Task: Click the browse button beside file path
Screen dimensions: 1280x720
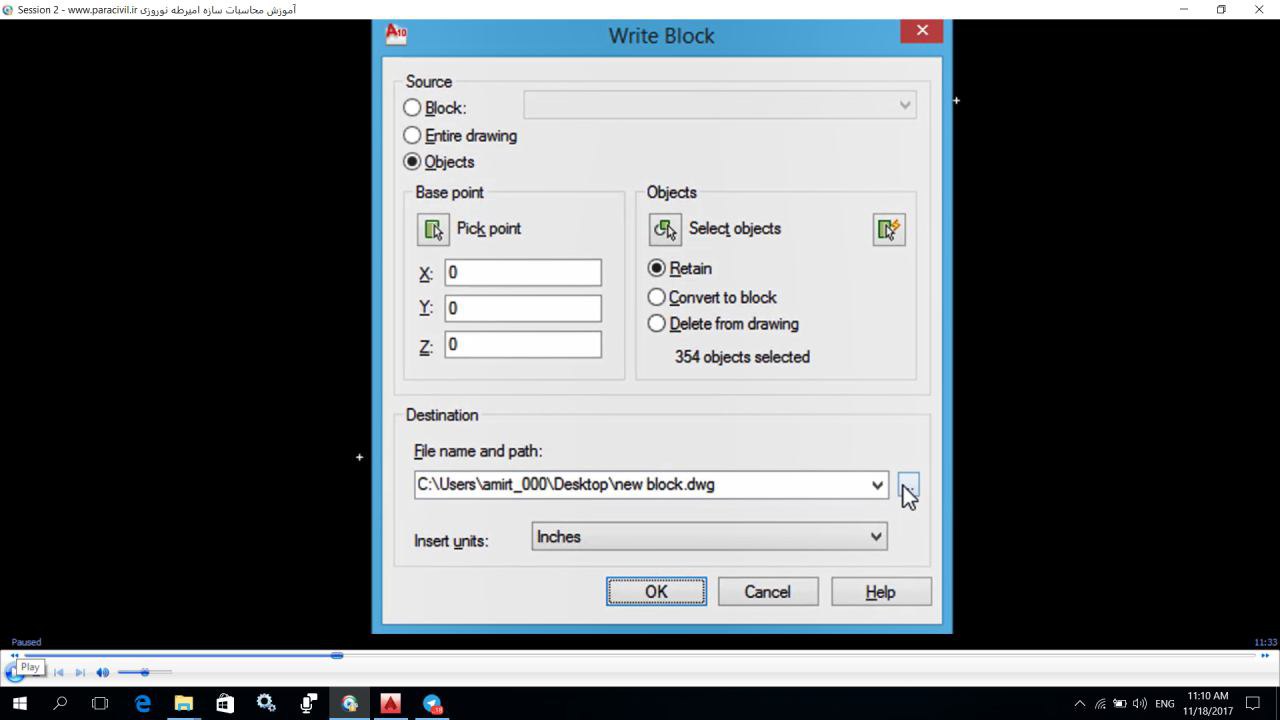Action: (x=908, y=485)
